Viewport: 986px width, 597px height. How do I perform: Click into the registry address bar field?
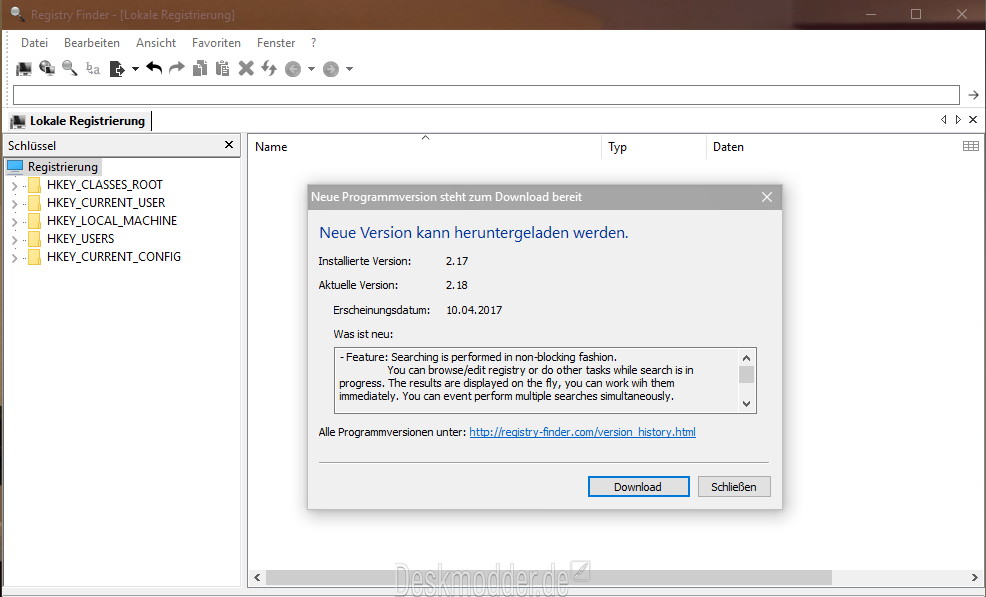(486, 95)
